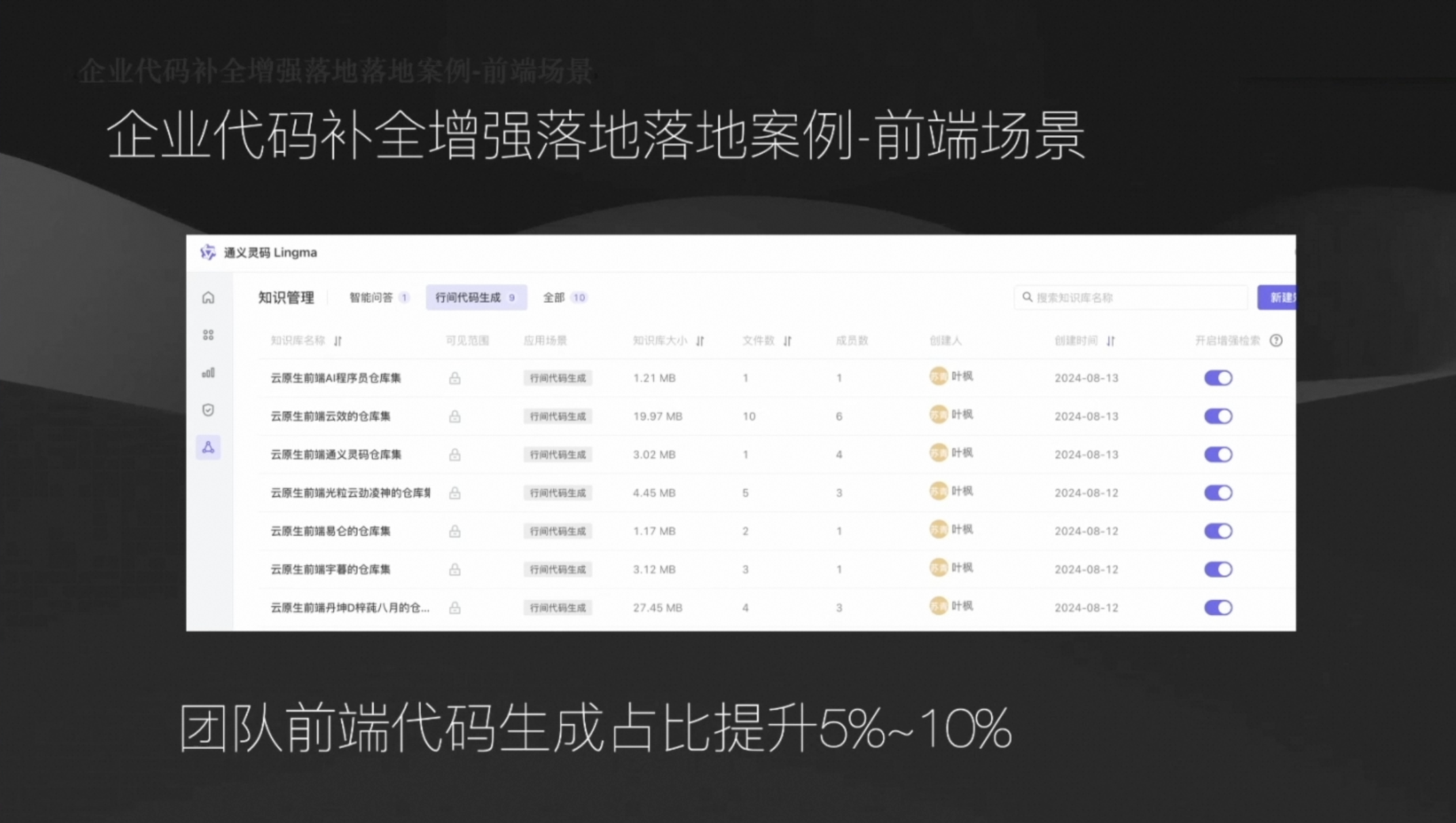
Task: Click the 应用场景 column header
Action: [x=545, y=340]
